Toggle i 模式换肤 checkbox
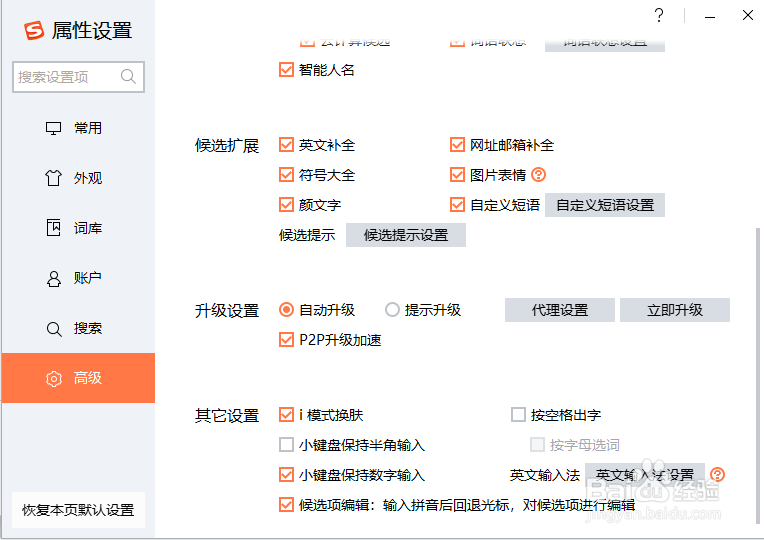The width and height of the screenshot is (764, 540). click(286, 415)
